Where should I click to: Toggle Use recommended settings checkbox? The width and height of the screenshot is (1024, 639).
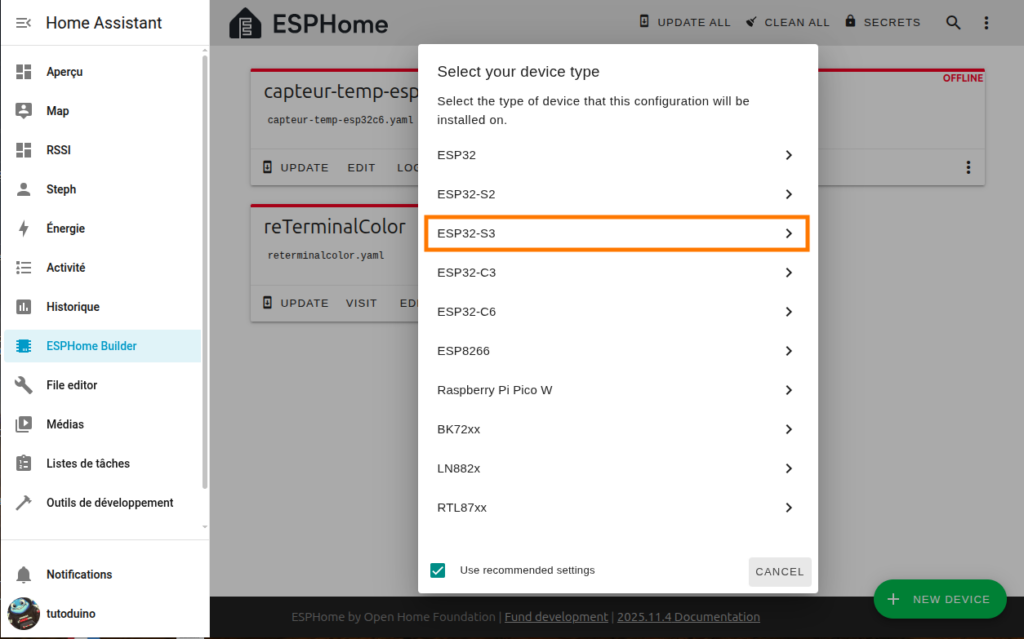pos(438,570)
